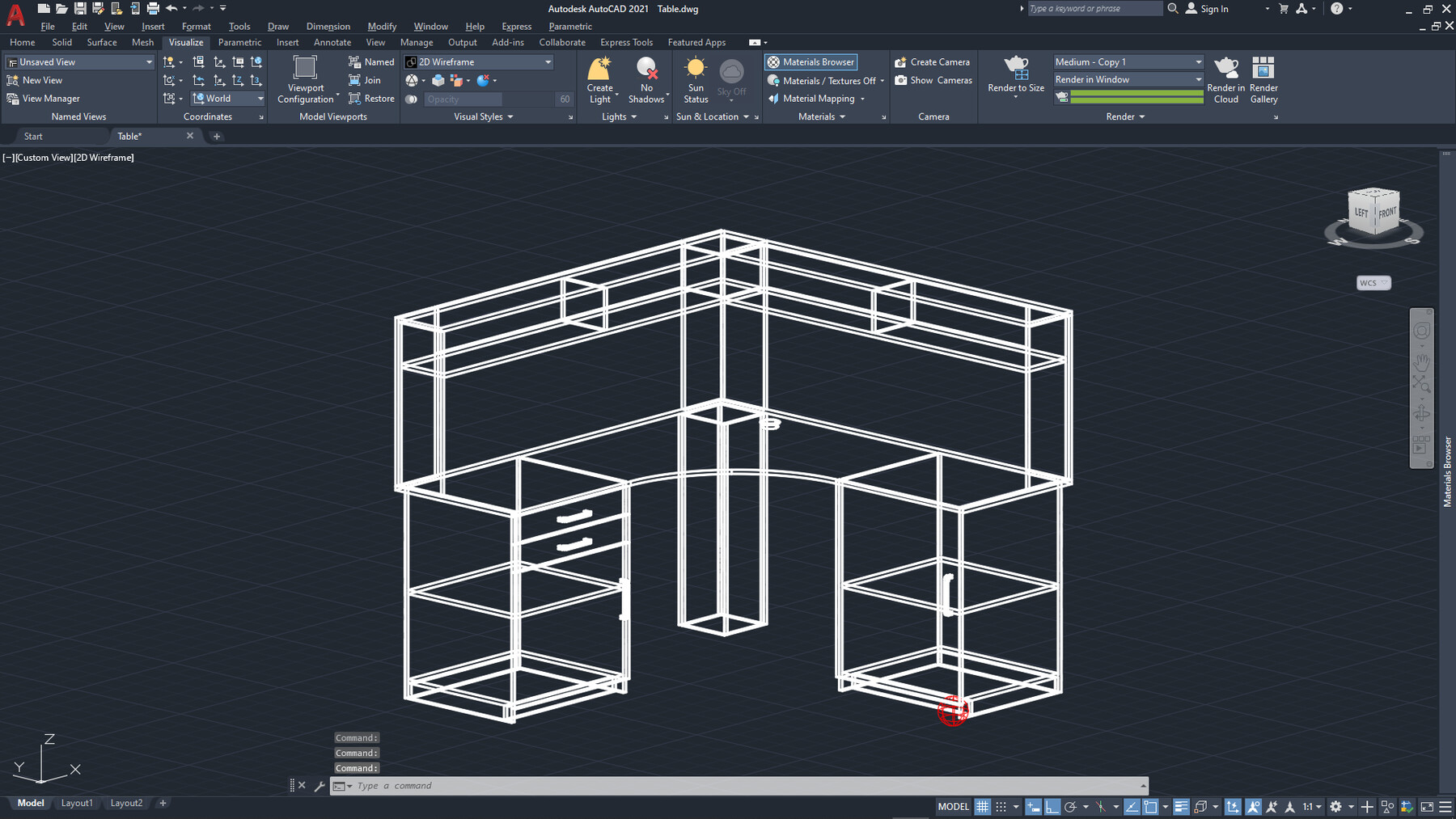Open the Material Mapping tool
Viewport: 1456px width, 819px height.
click(x=817, y=98)
